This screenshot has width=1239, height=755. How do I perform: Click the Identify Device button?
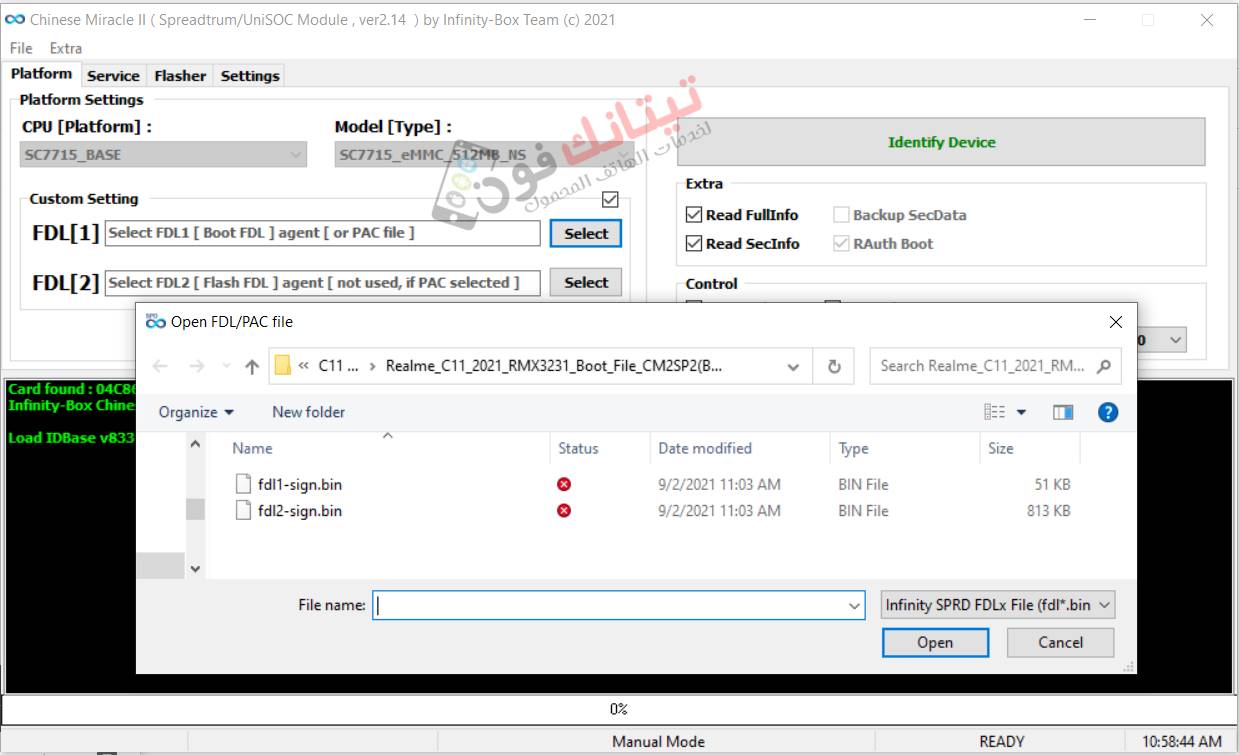tap(941, 142)
